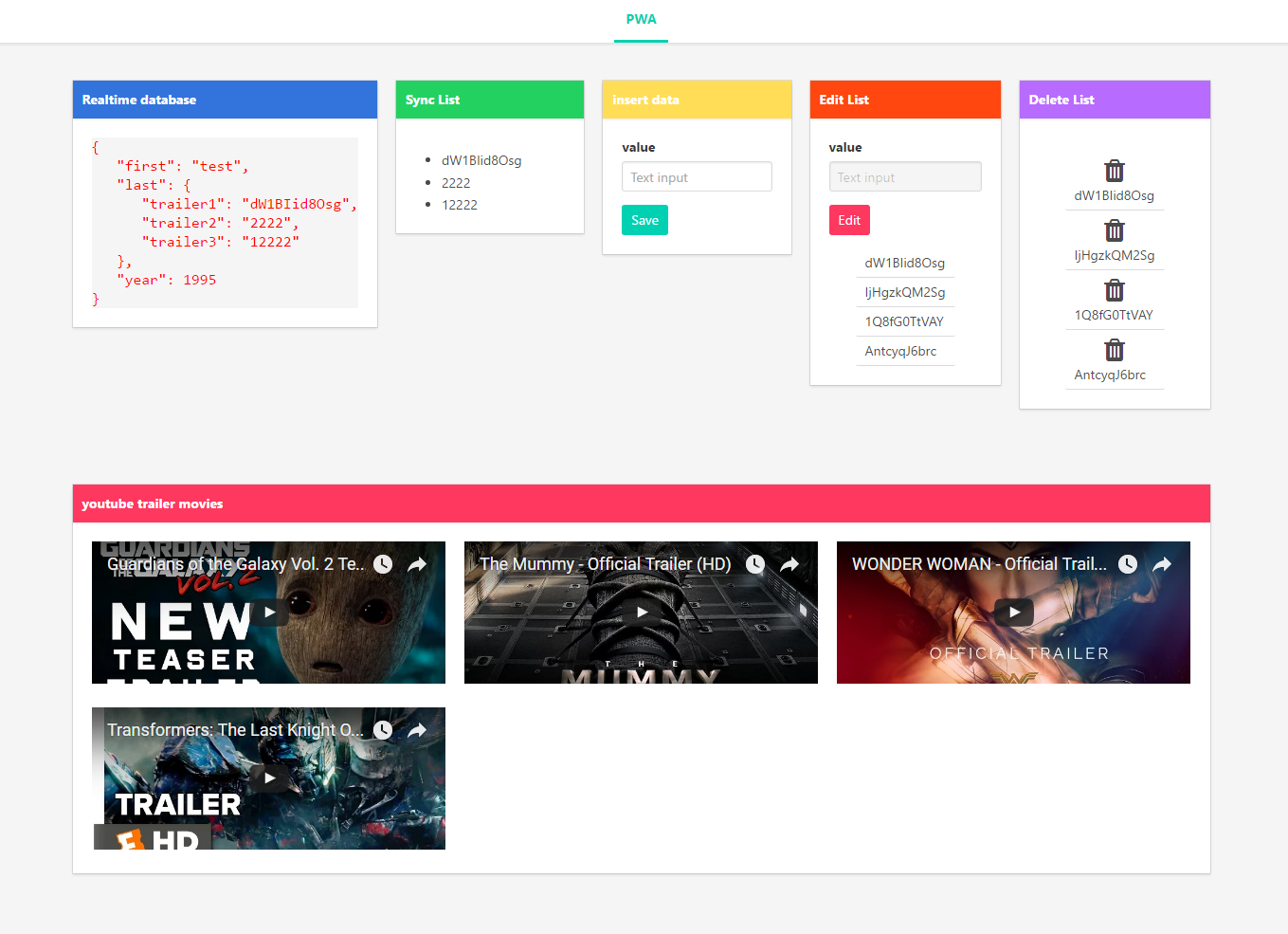The width and height of the screenshot is (1288, 934).
Task: Click the red Edit button
Action: [849, 220]
